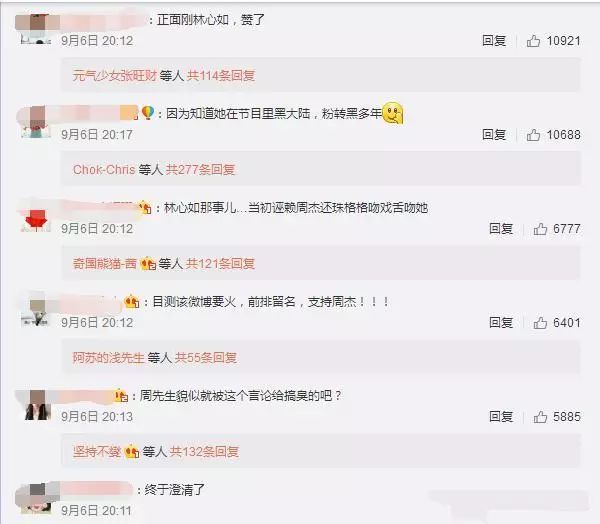Image resolution: width=600 pixels, height=524 pixels.
Task: Open the 共132条回复 replies
Action: click(204, 452)
